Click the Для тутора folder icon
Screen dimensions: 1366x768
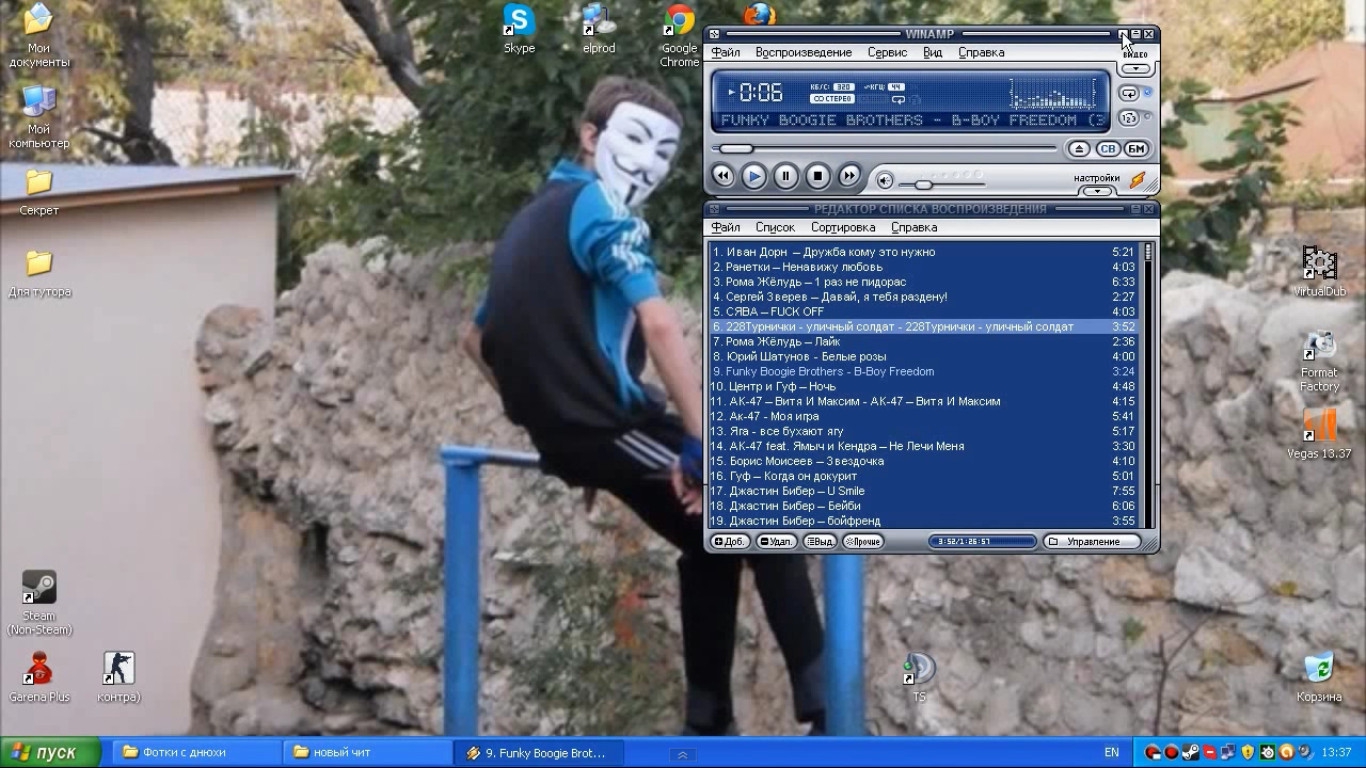39,273
